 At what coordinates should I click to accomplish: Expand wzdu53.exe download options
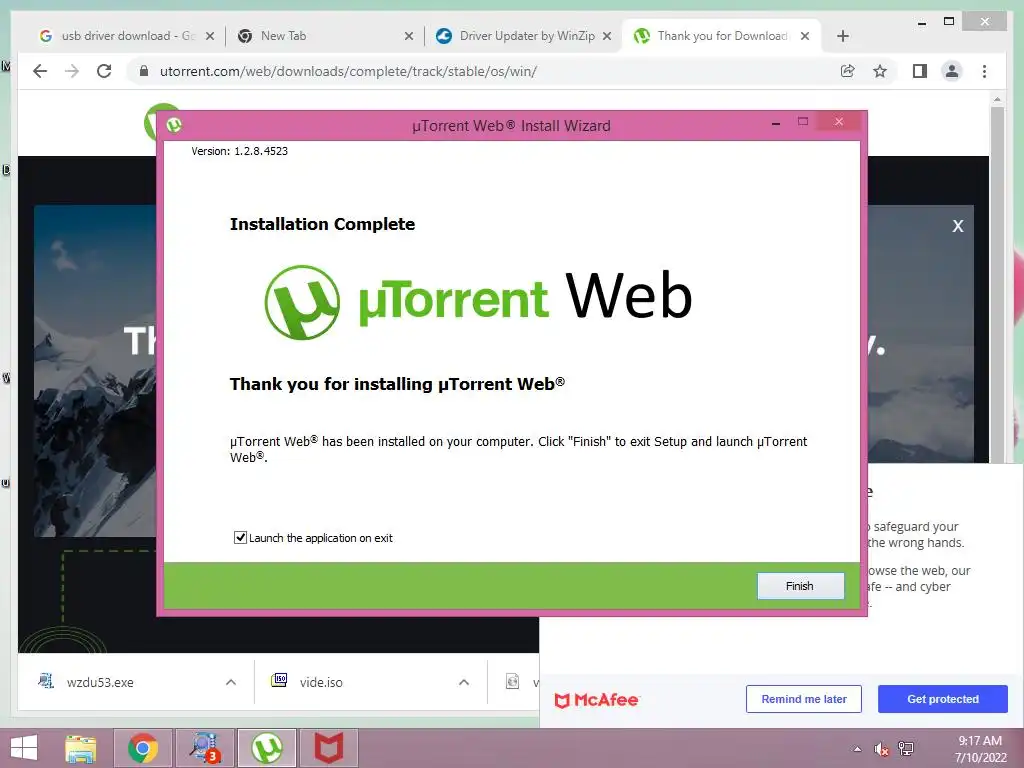pos(231,682)
